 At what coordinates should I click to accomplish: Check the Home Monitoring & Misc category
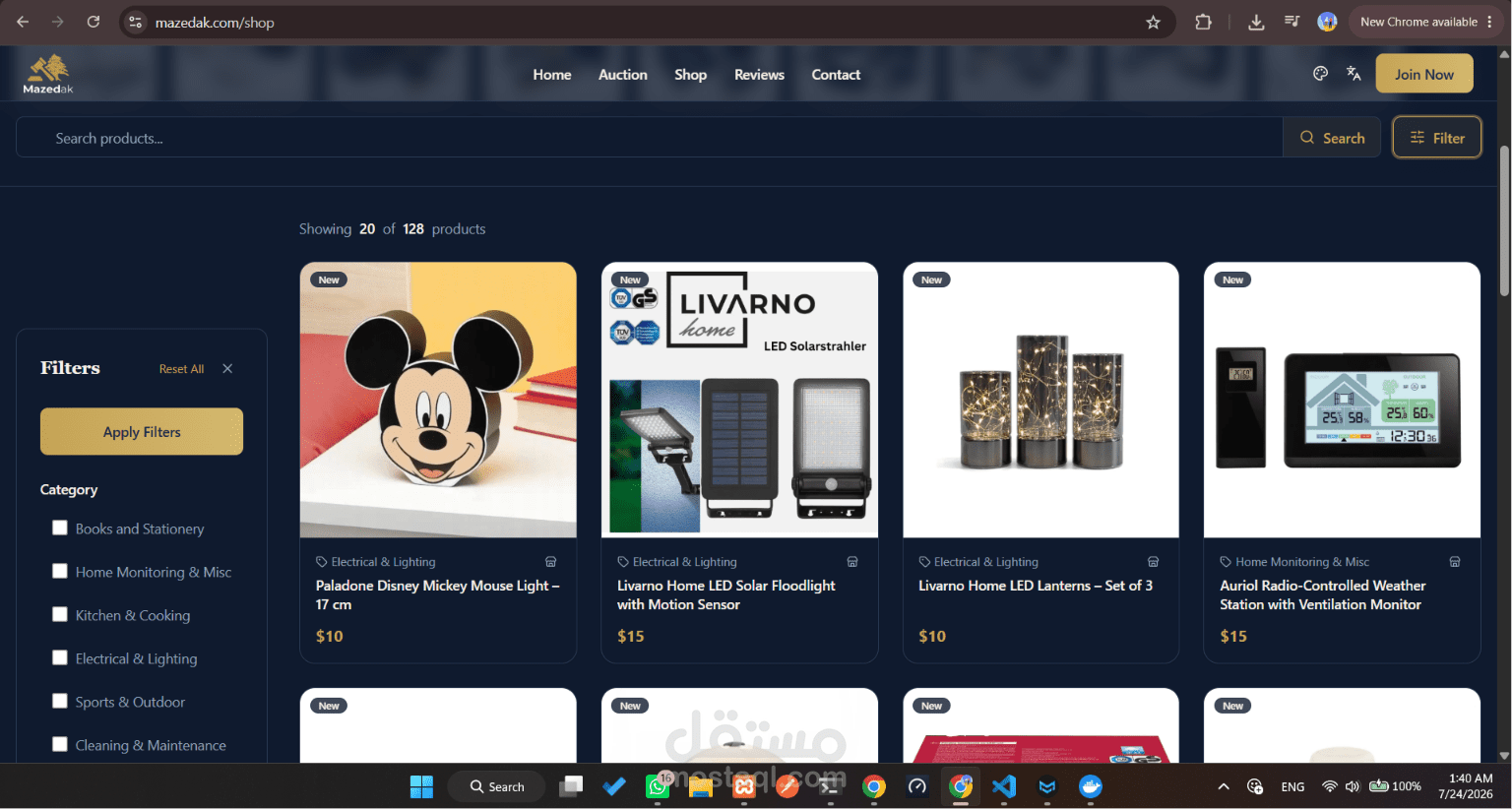60,571
